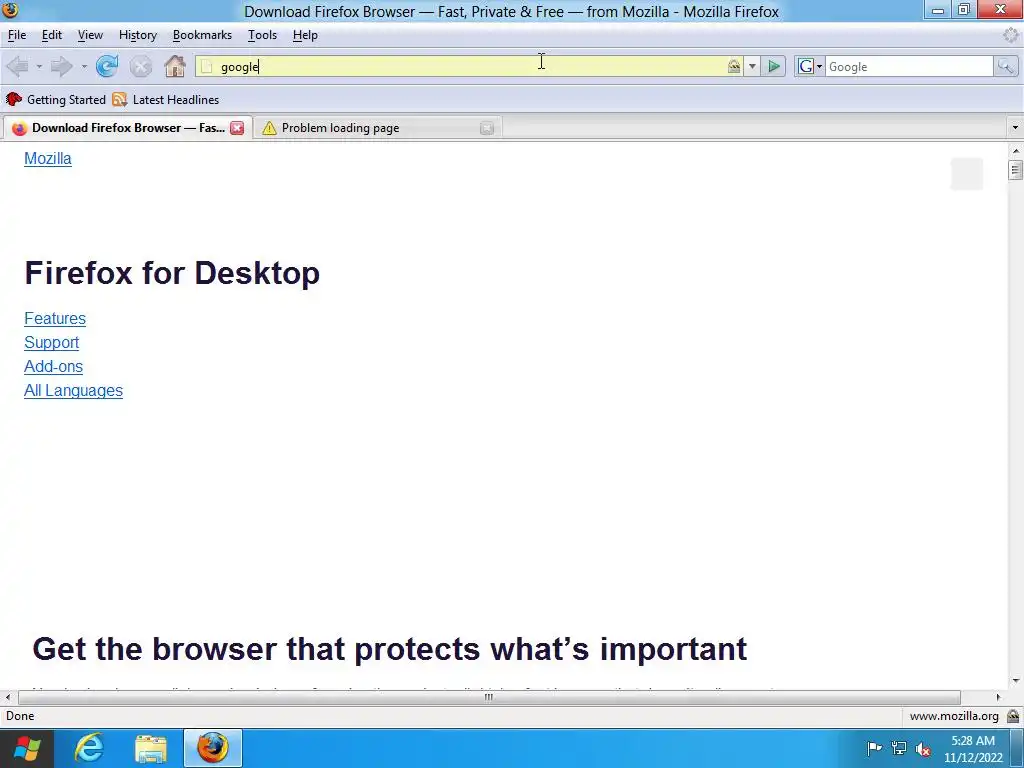1024x768 pixels.
Task: Click the Stop loading button
Action: click(140, 66)
